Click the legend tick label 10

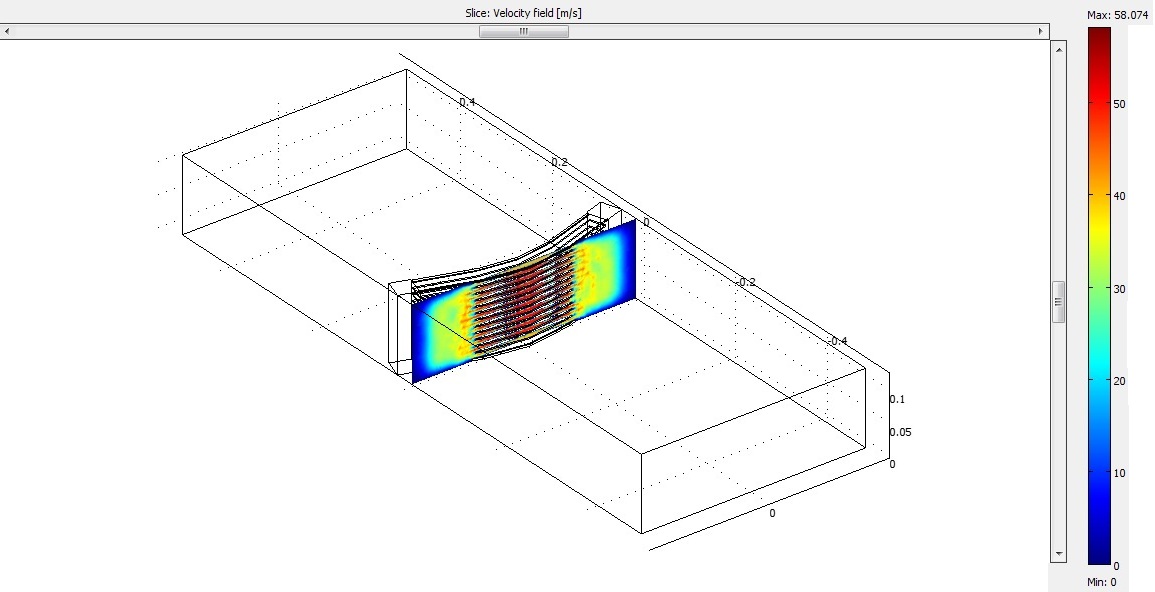[1120, 473]
